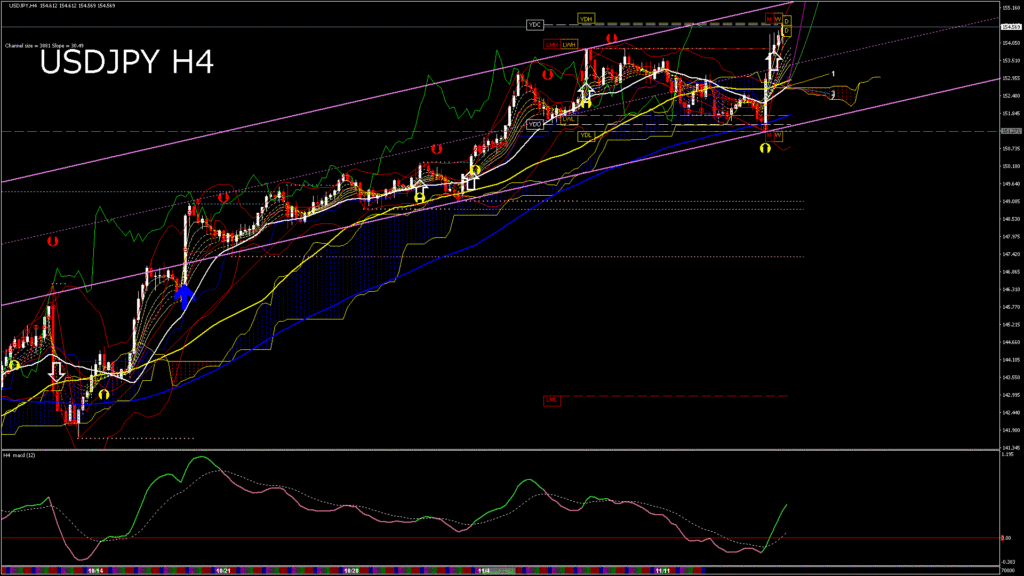
Task: Select the YDC level label
Action: [534, 24]
